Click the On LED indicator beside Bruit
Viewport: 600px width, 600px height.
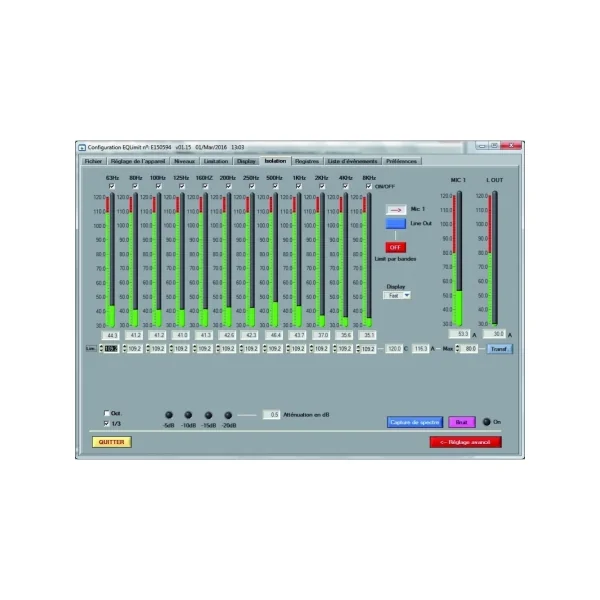click(x=486, y=422)
